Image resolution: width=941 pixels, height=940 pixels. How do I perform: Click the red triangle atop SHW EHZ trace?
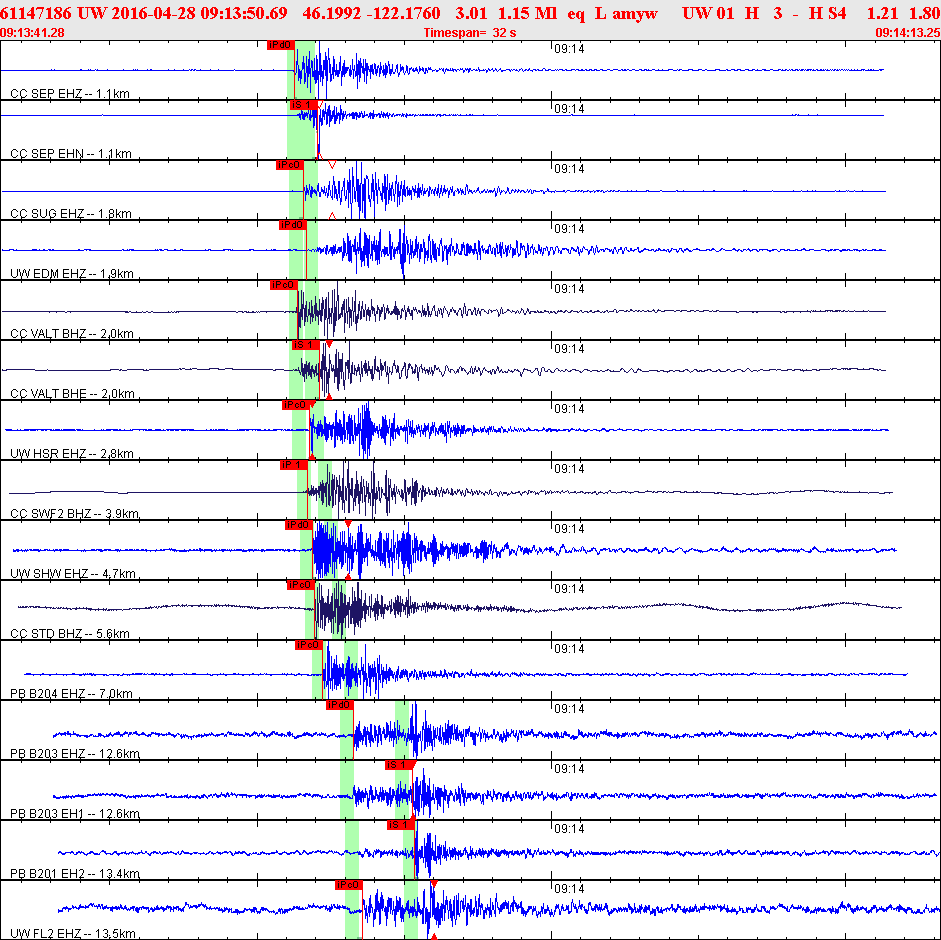tap(347, 524)
